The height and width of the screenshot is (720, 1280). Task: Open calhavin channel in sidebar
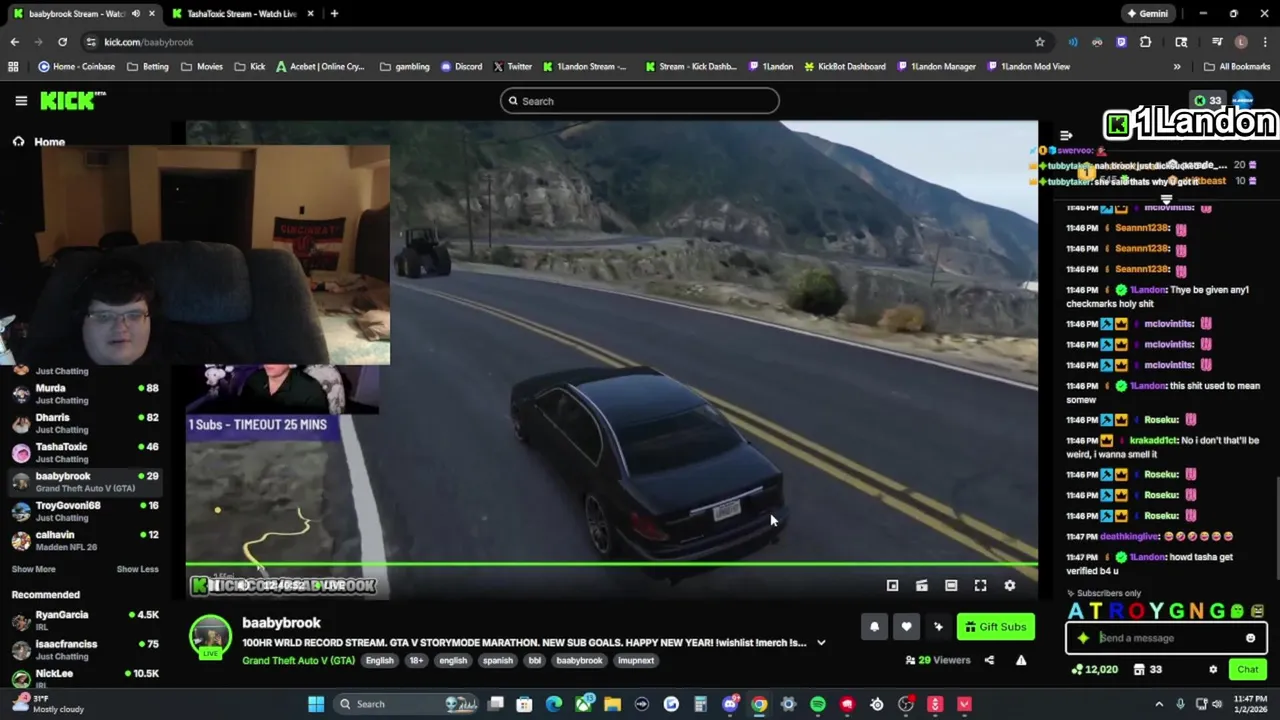pyautogui.click(x=85, y=541)
